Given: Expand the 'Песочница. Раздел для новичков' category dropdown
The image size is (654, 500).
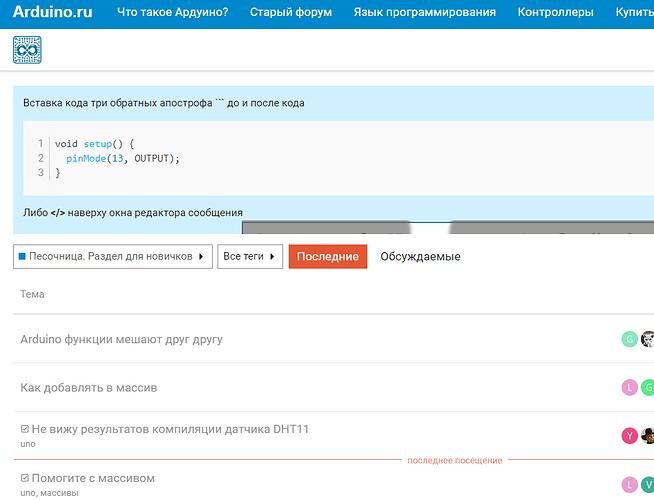Looking at the screenshot, I should (x=113, y=256).
